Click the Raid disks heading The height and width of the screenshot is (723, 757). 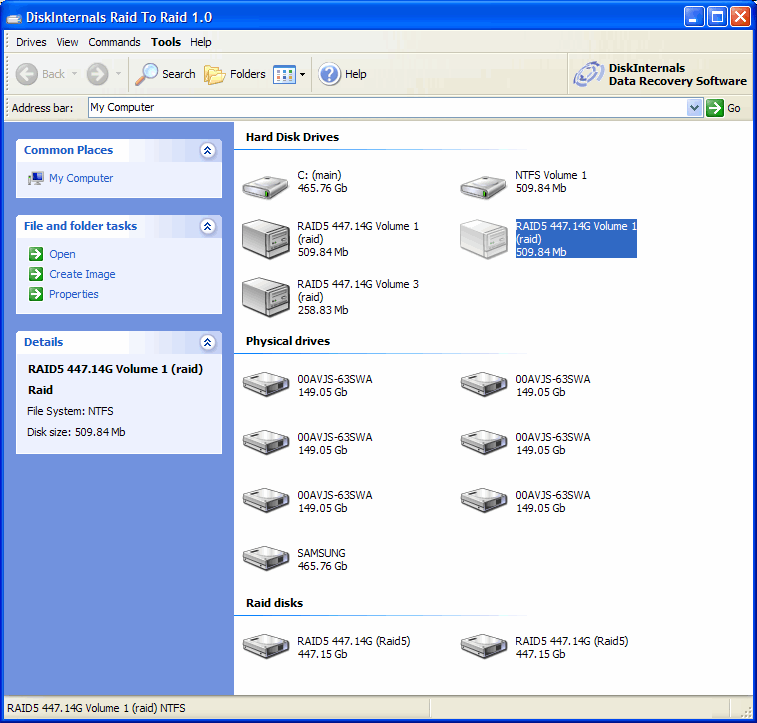275,603
